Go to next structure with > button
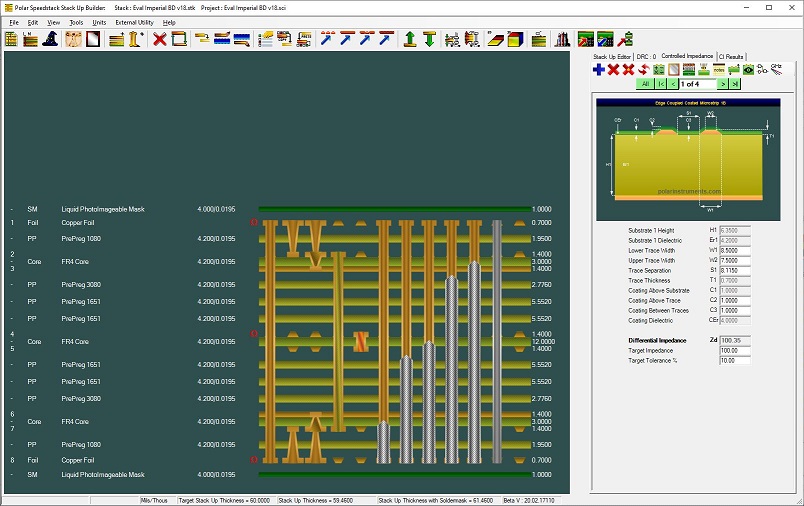 pos(722,84)
